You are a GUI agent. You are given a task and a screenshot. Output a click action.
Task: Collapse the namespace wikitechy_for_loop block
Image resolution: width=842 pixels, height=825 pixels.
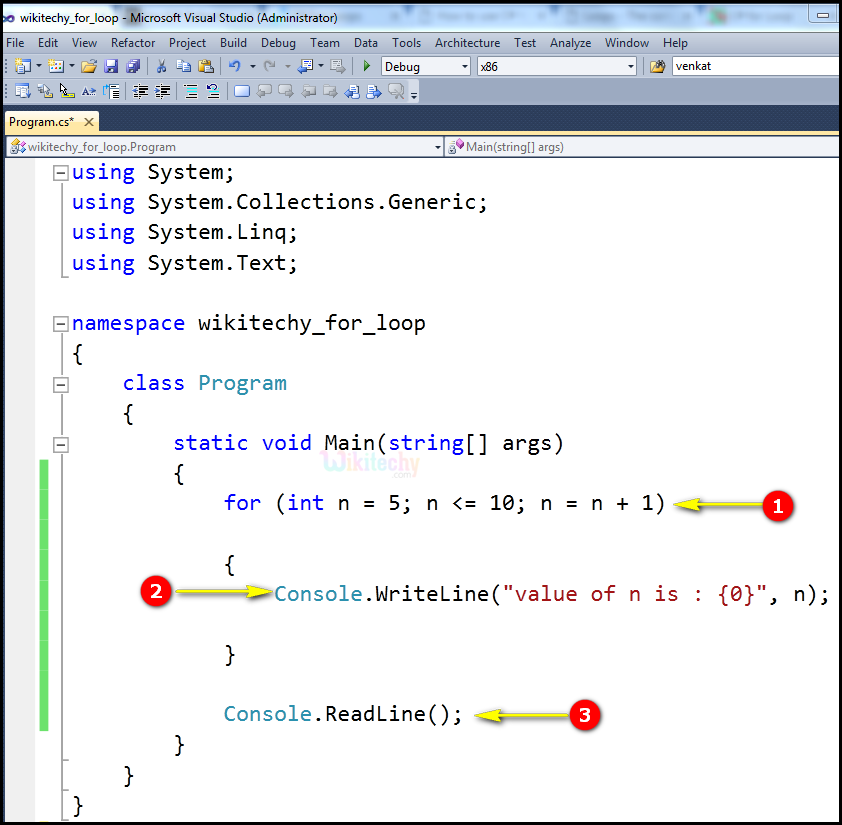pos(61,324)
